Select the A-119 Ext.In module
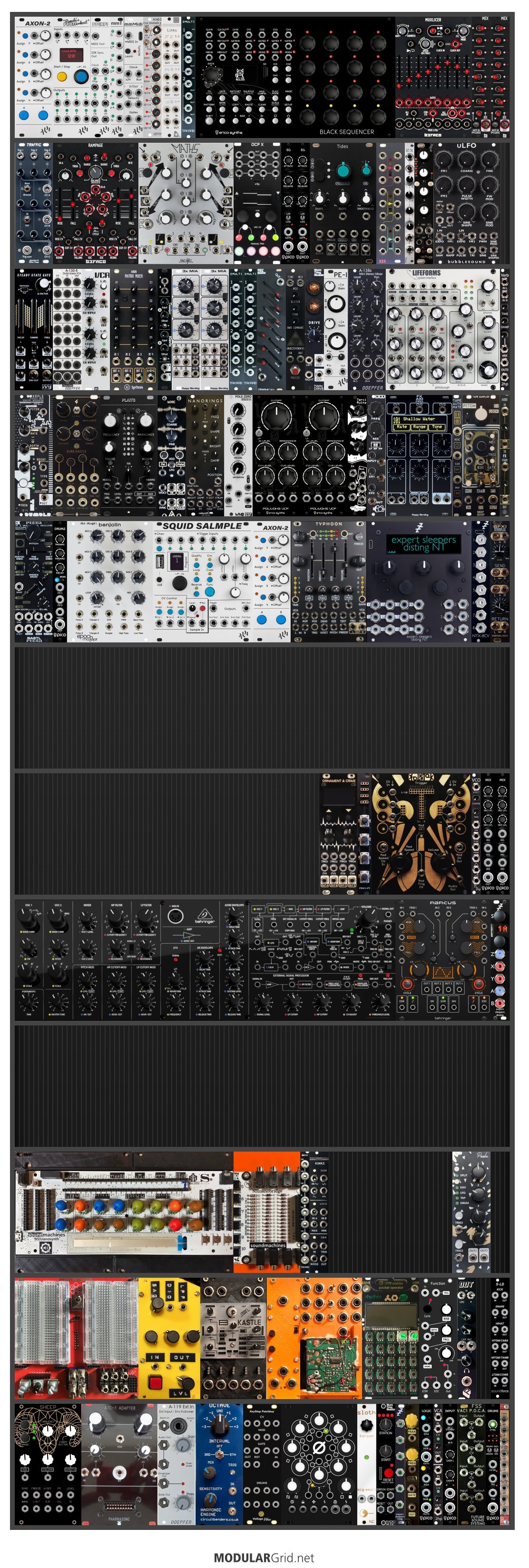 pos(176,1464)
